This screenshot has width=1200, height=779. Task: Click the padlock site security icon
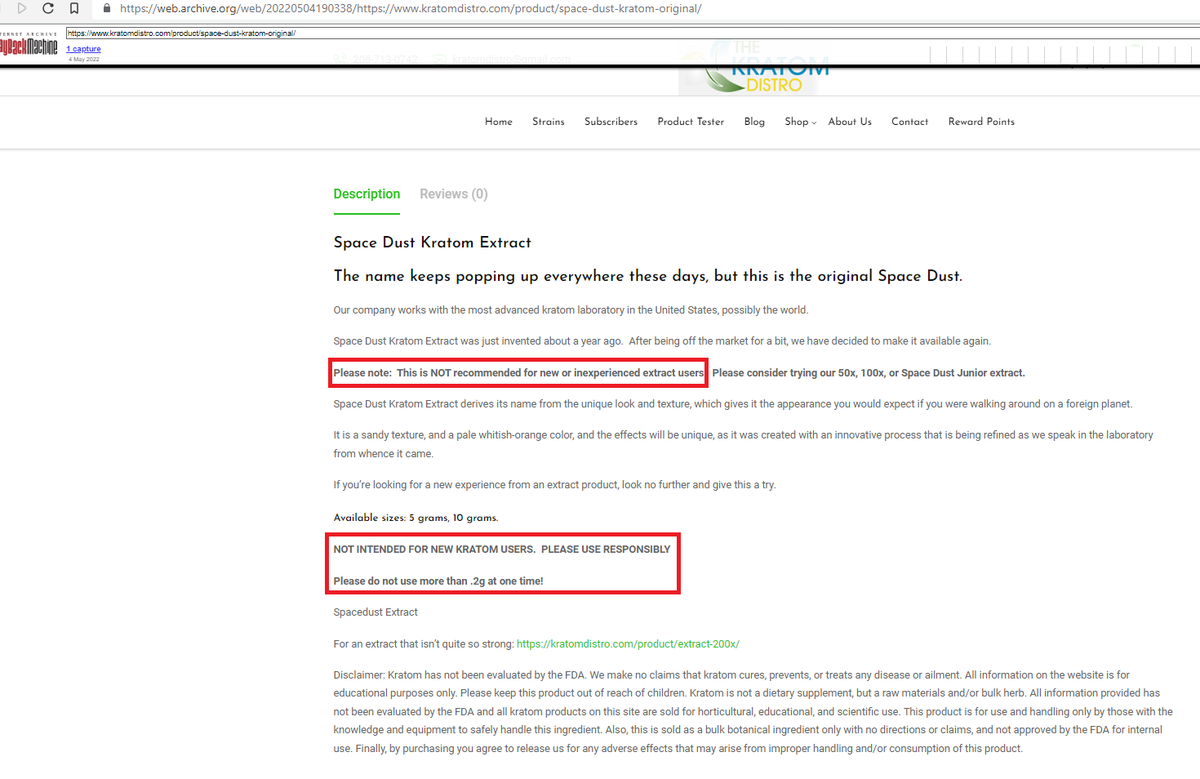click(x=108, y=8)
